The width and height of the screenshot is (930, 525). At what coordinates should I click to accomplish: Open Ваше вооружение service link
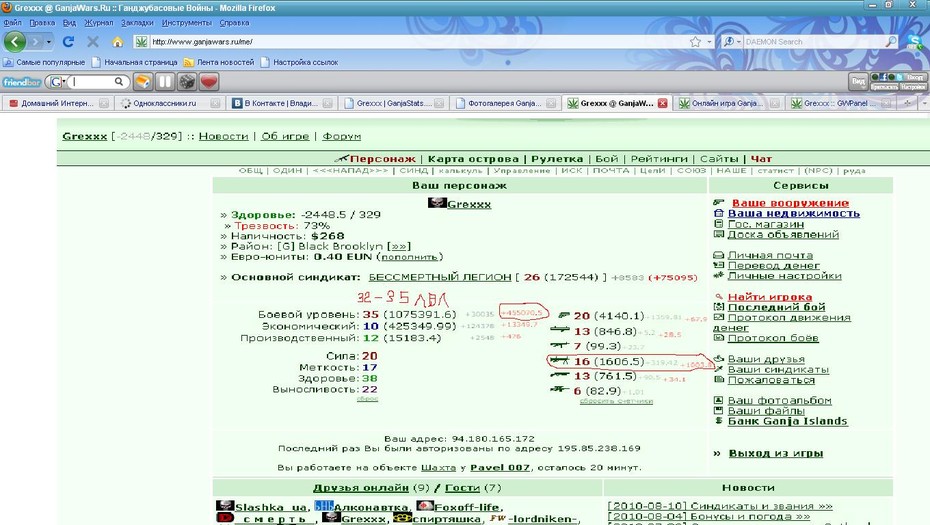[x=790, y=203]
